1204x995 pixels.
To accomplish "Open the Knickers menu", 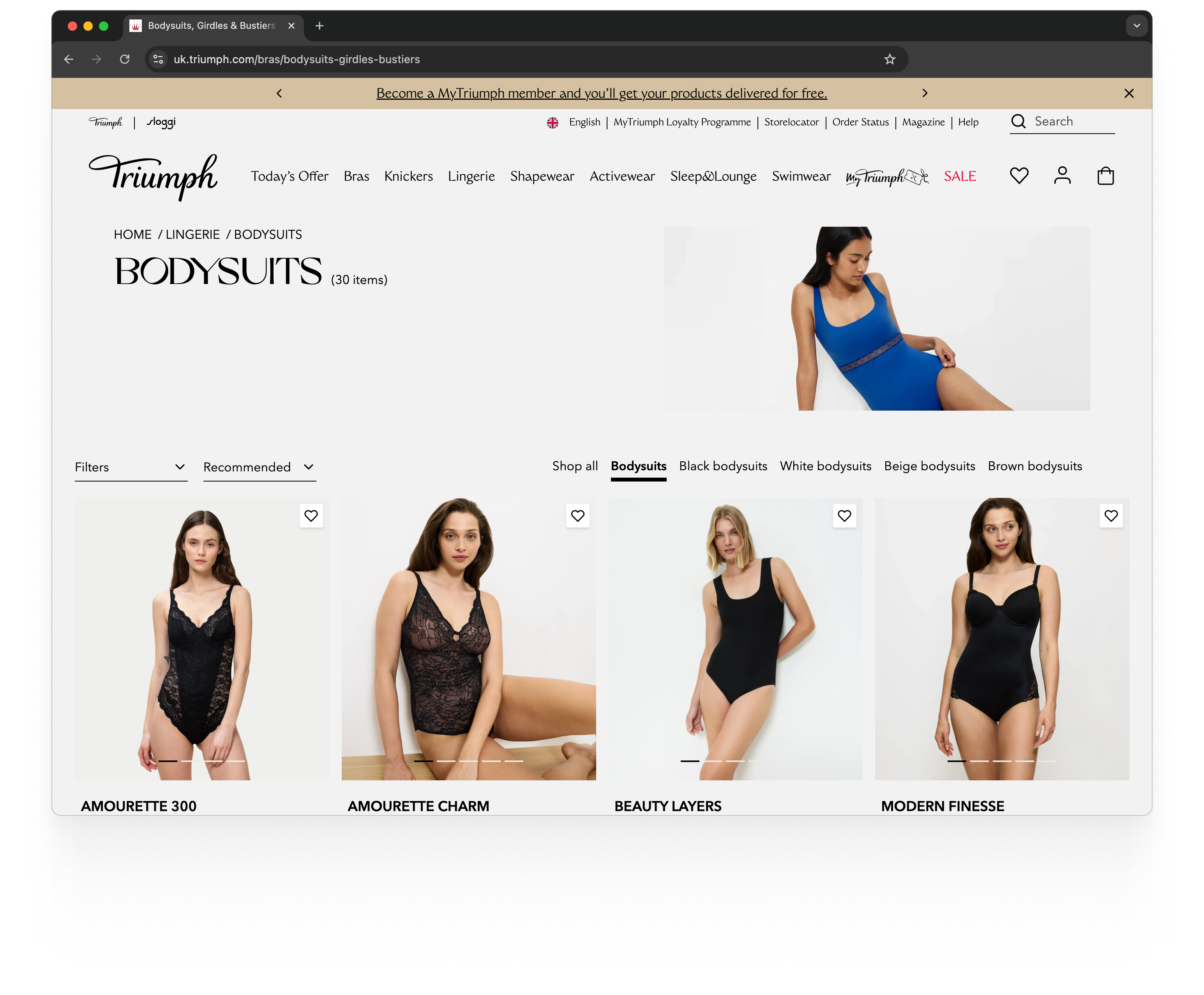I will pos(408,176).
